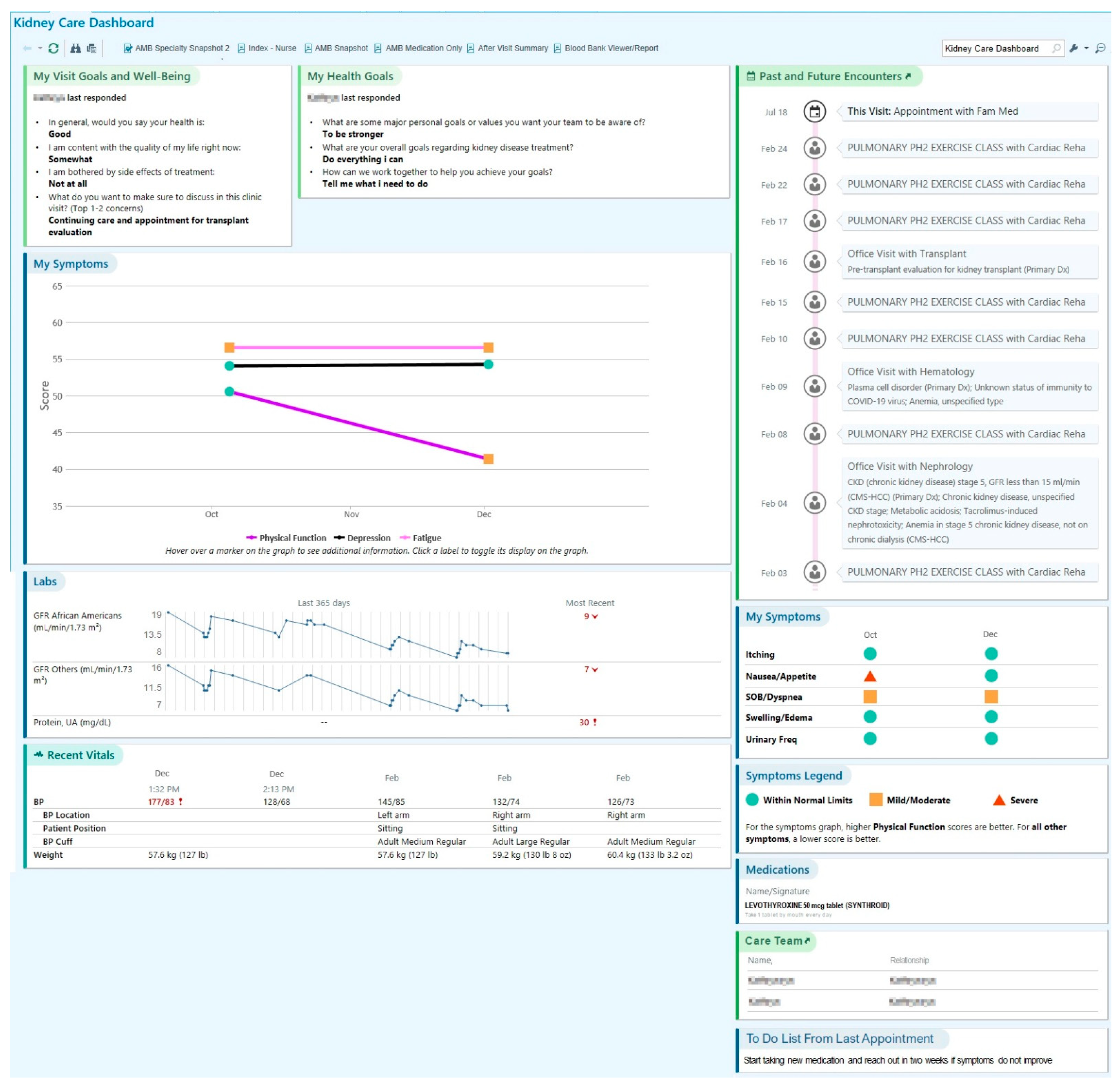Click the wrench settings icon

1074,49
